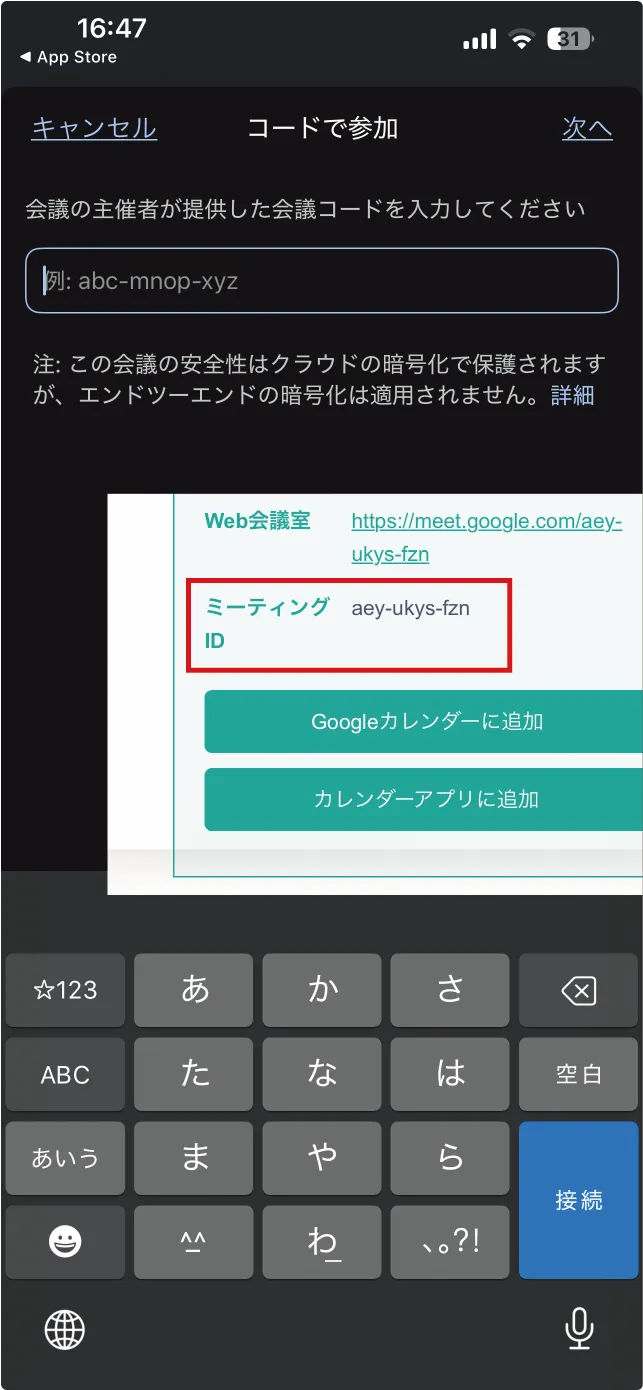
Task: Tap the か kana key
Action: (322, 990)
